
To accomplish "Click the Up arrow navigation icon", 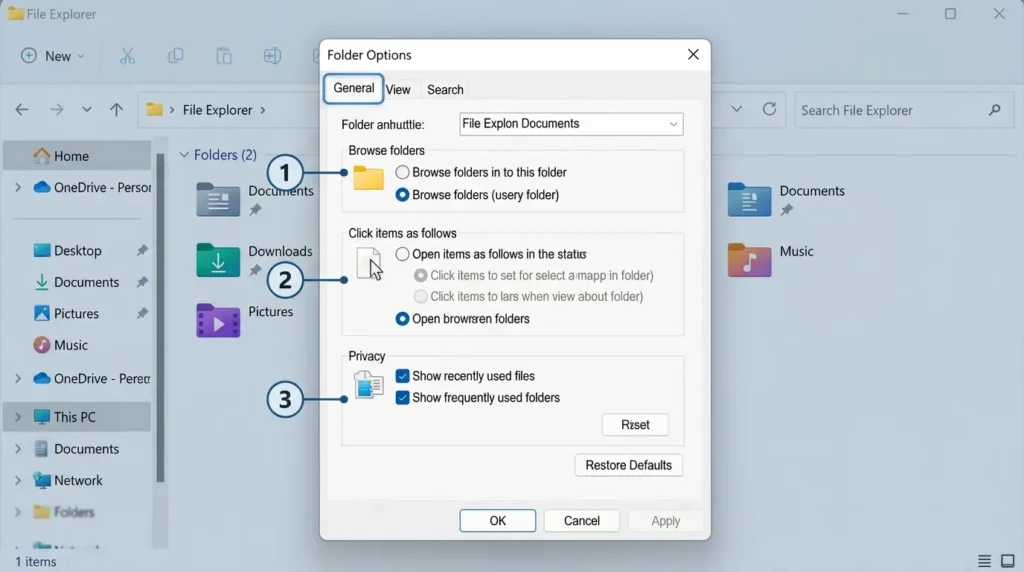I will tap(116, 110).
